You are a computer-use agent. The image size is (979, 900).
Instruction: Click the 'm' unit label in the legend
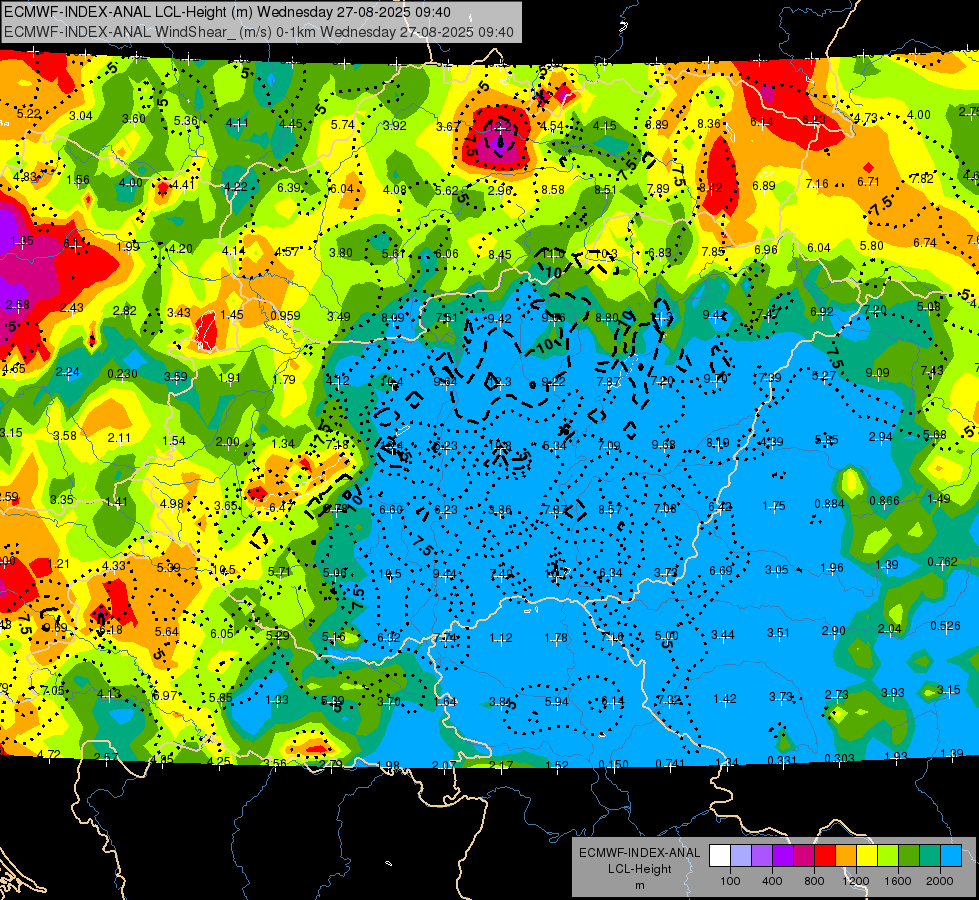tap(639, 886)
